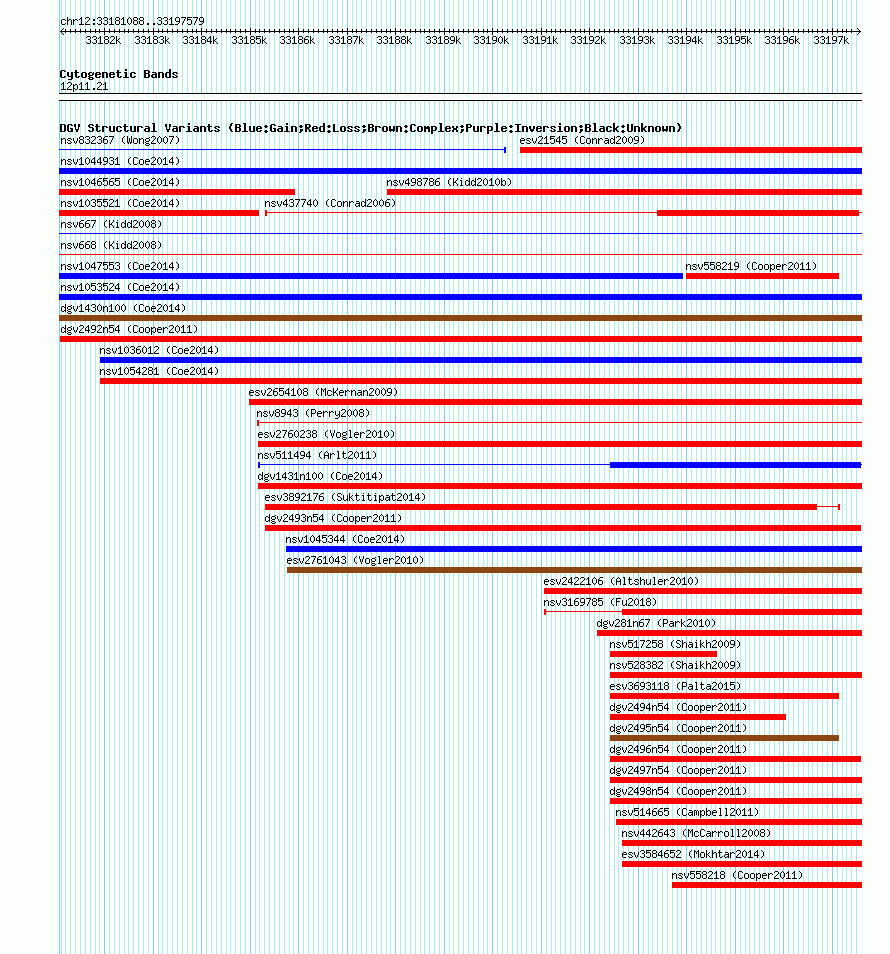Viewport: 890px width, 954px height.
Task: Click the nsv832367 (Wong2007) variant label
Action: pos(120,141)
